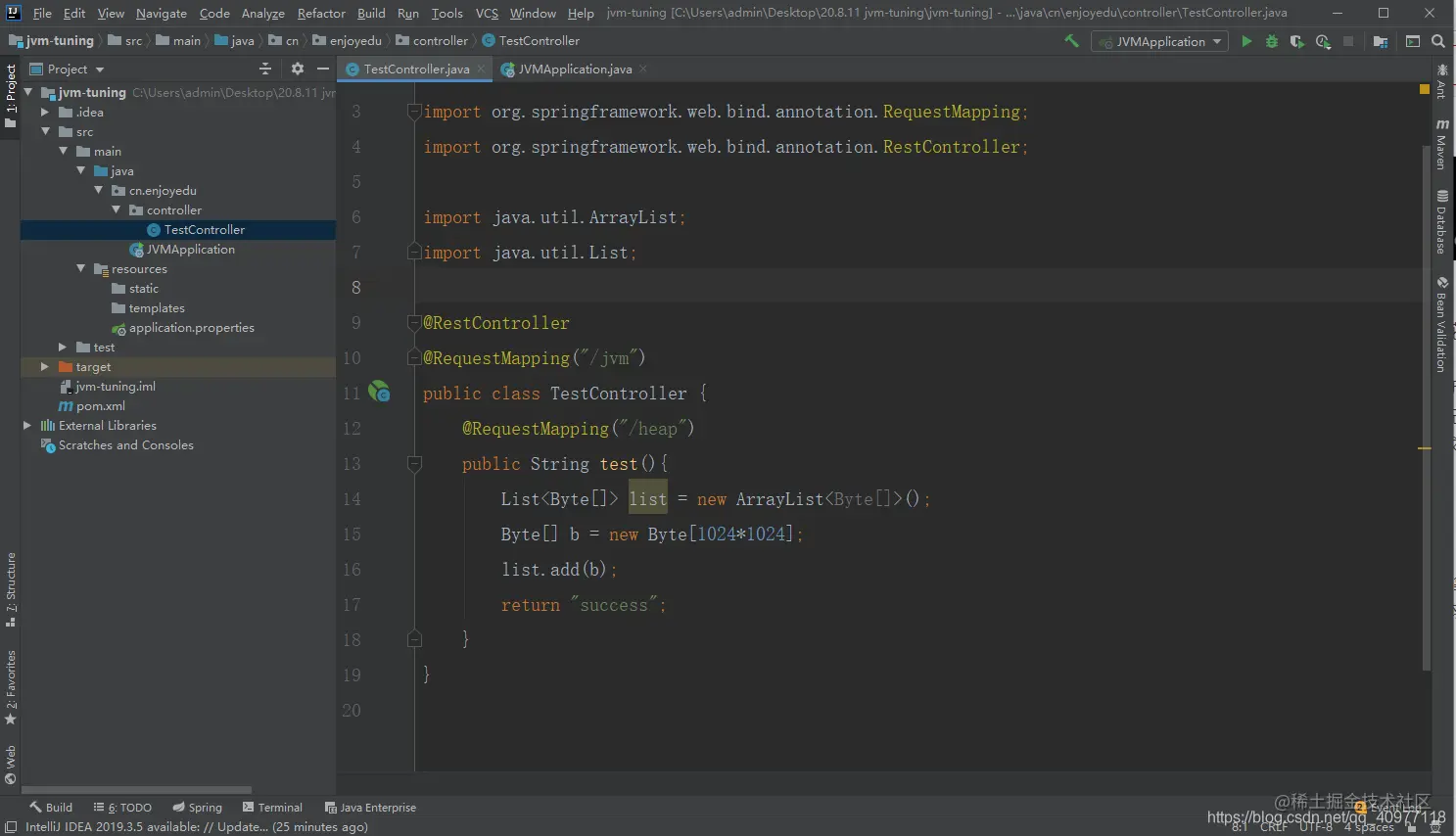The height and width of the screenshot is (836, 1456).
Task: Open Bean Validation side panel
Action: coord(1442,324)
